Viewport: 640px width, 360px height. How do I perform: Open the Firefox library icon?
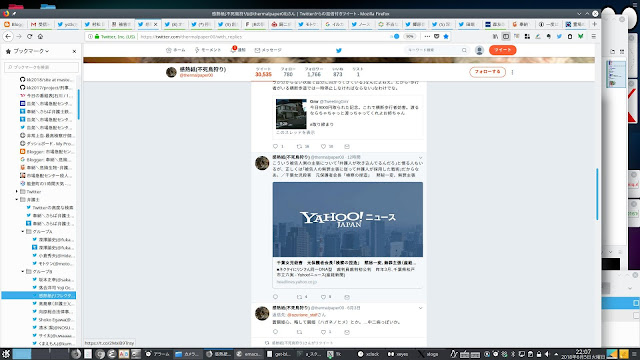(495, 36)
